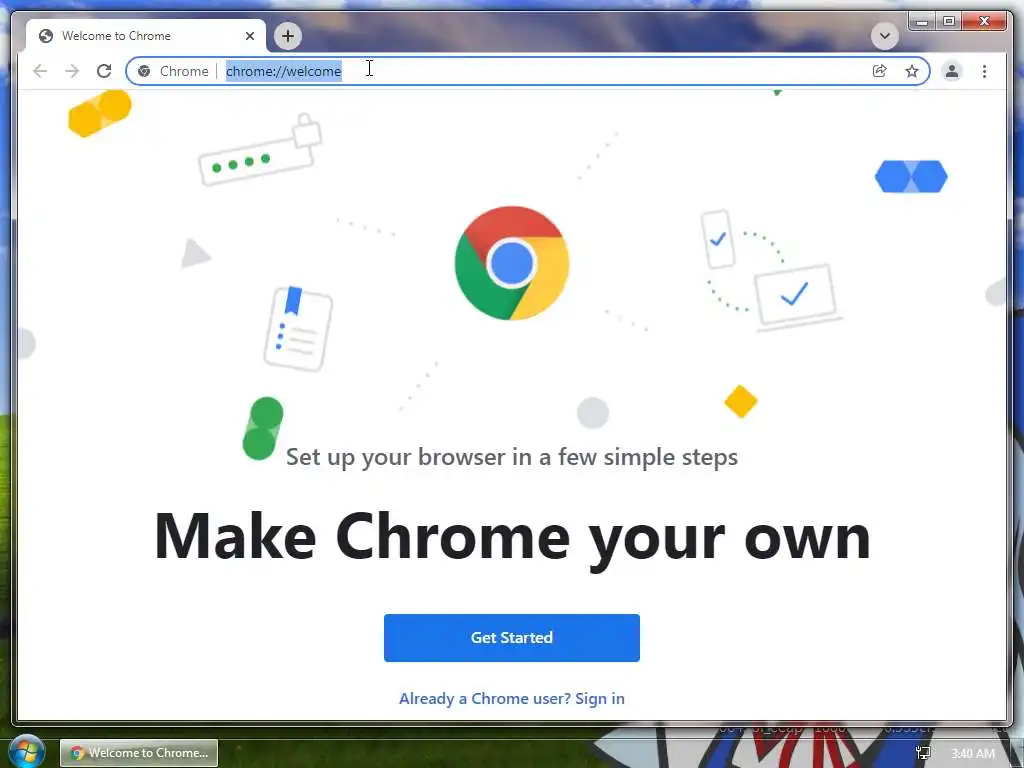1024x768 pixels.
Task: Click the Get Started button
Action: (511, 637)
